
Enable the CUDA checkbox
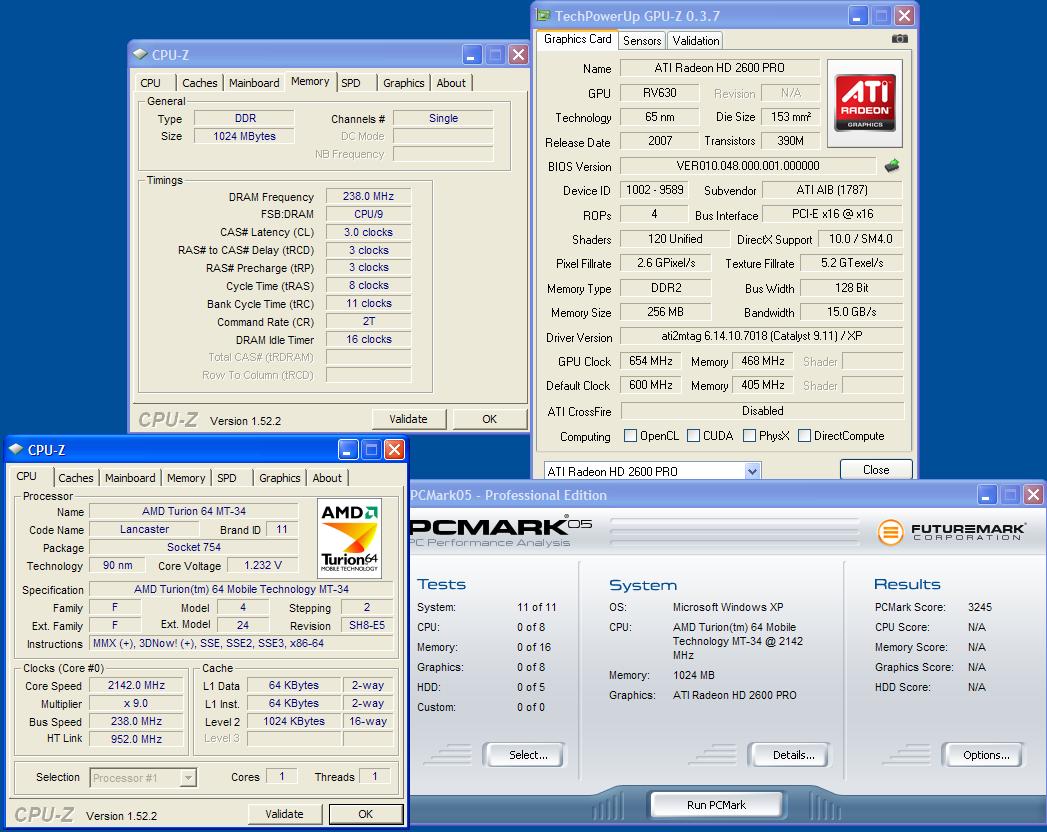(x=693, y=435)
